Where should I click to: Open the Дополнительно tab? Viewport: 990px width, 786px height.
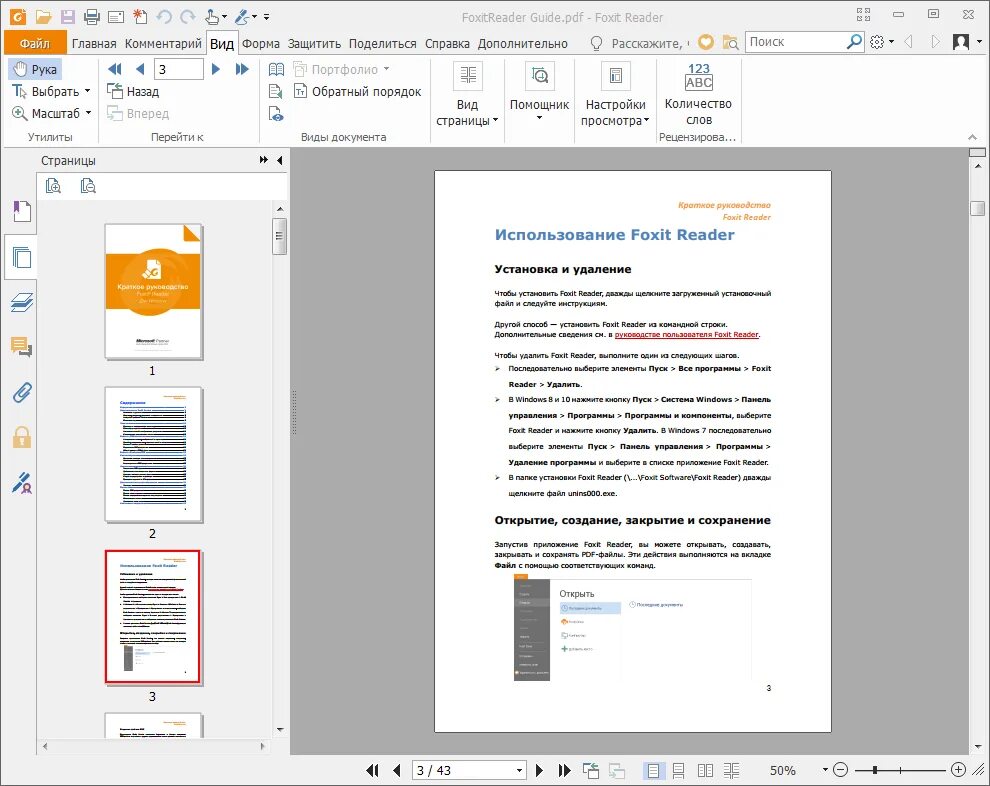tap(523, 44)
